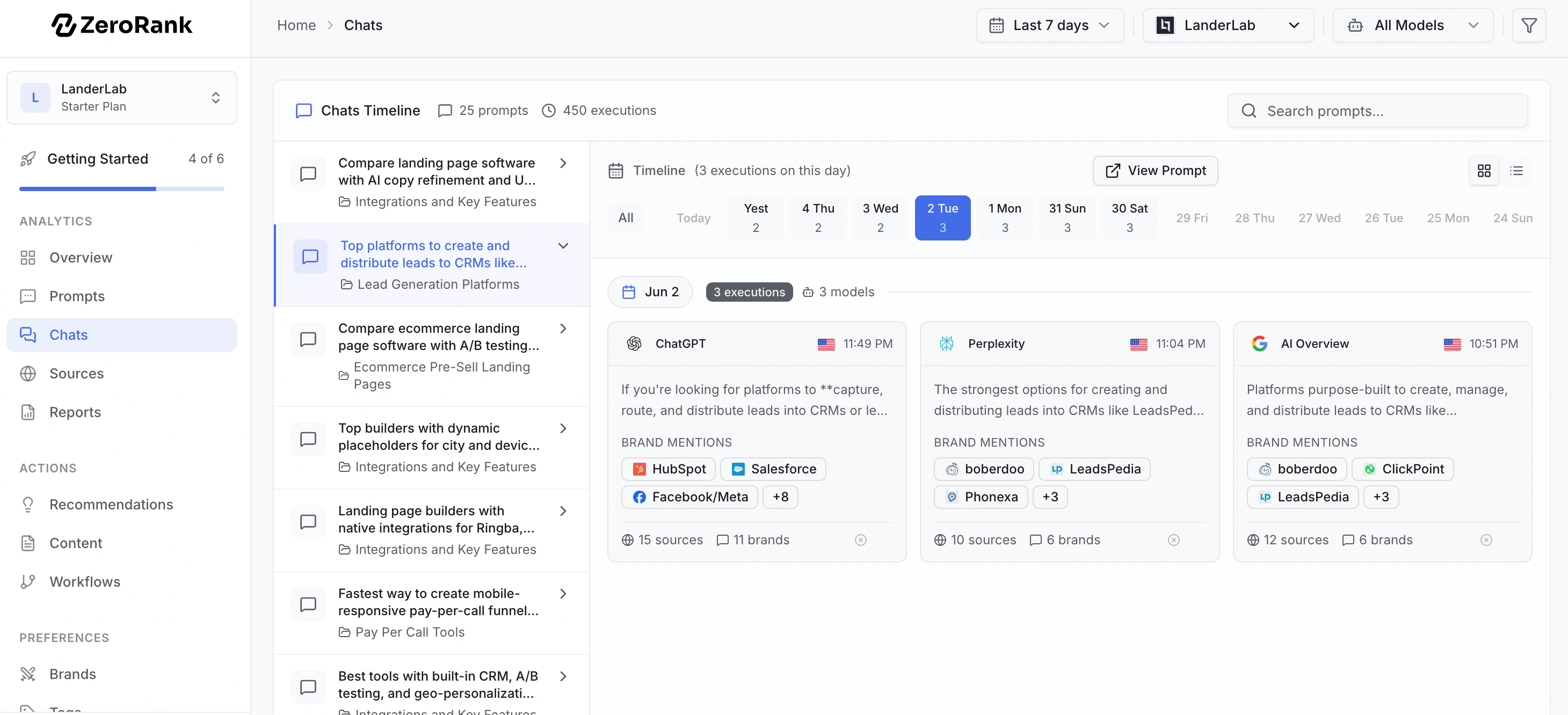Select the 3 Wed day tab
This screenshot has width=1568, height=715.
pos(880,218)
